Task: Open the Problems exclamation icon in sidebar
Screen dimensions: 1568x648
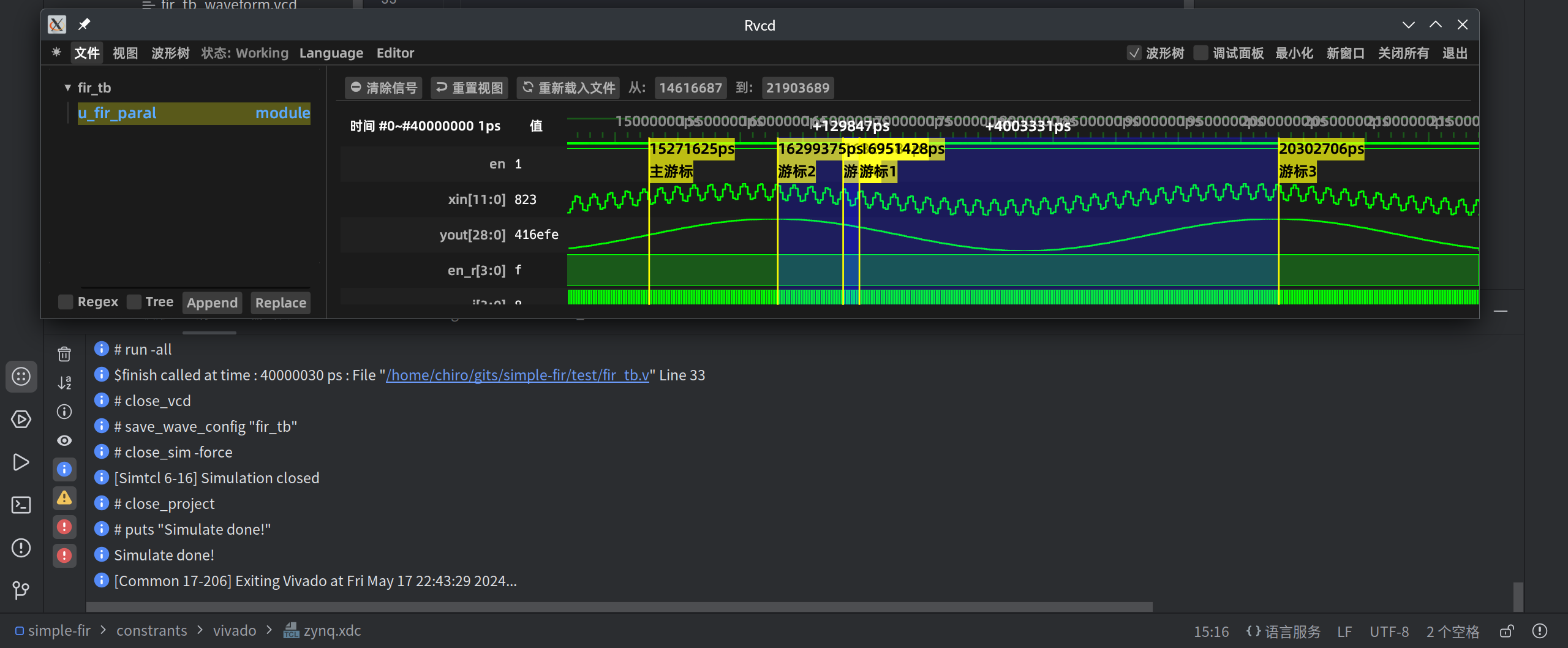Action: click(21, 548)
